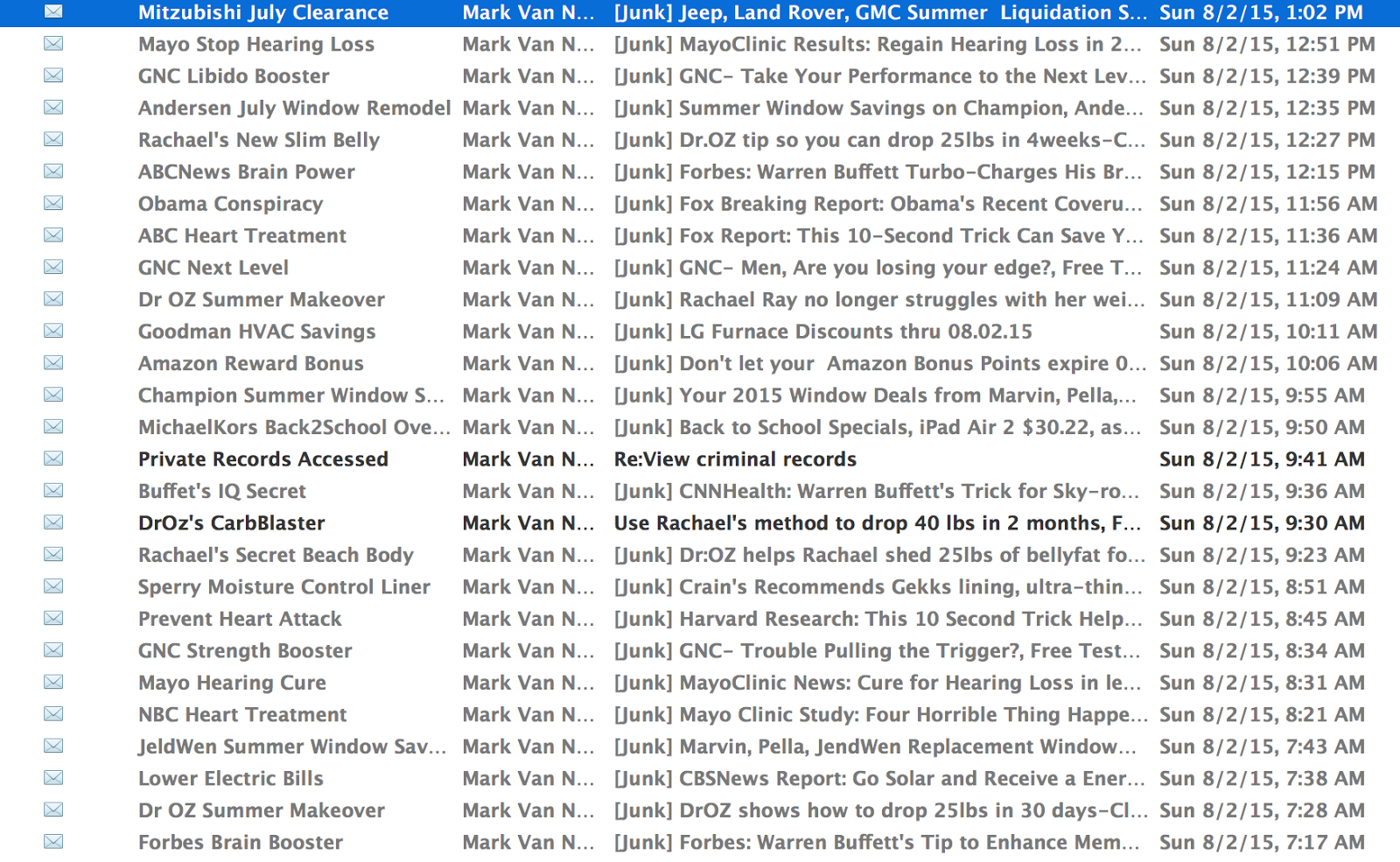Click sender 'Mark Van N...' in Rachael's New Slim Belly row
1400x862 pixels.
(528, 140)
